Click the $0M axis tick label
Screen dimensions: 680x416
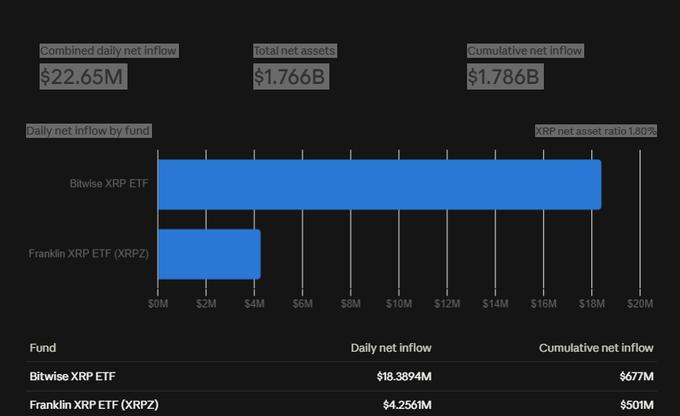click(x=158, y=304)
